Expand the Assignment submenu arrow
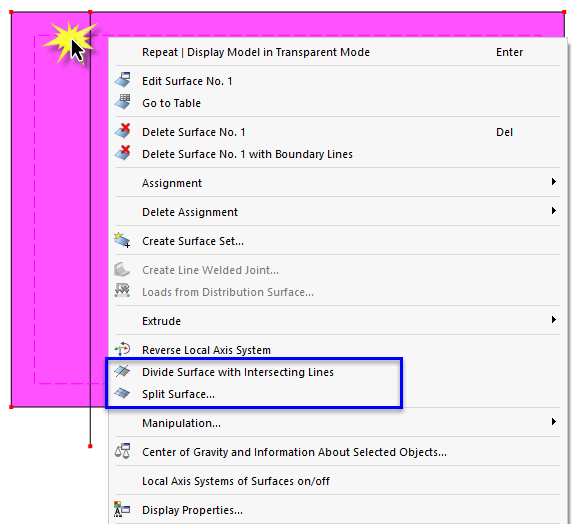572x524 pixels. 554,181
